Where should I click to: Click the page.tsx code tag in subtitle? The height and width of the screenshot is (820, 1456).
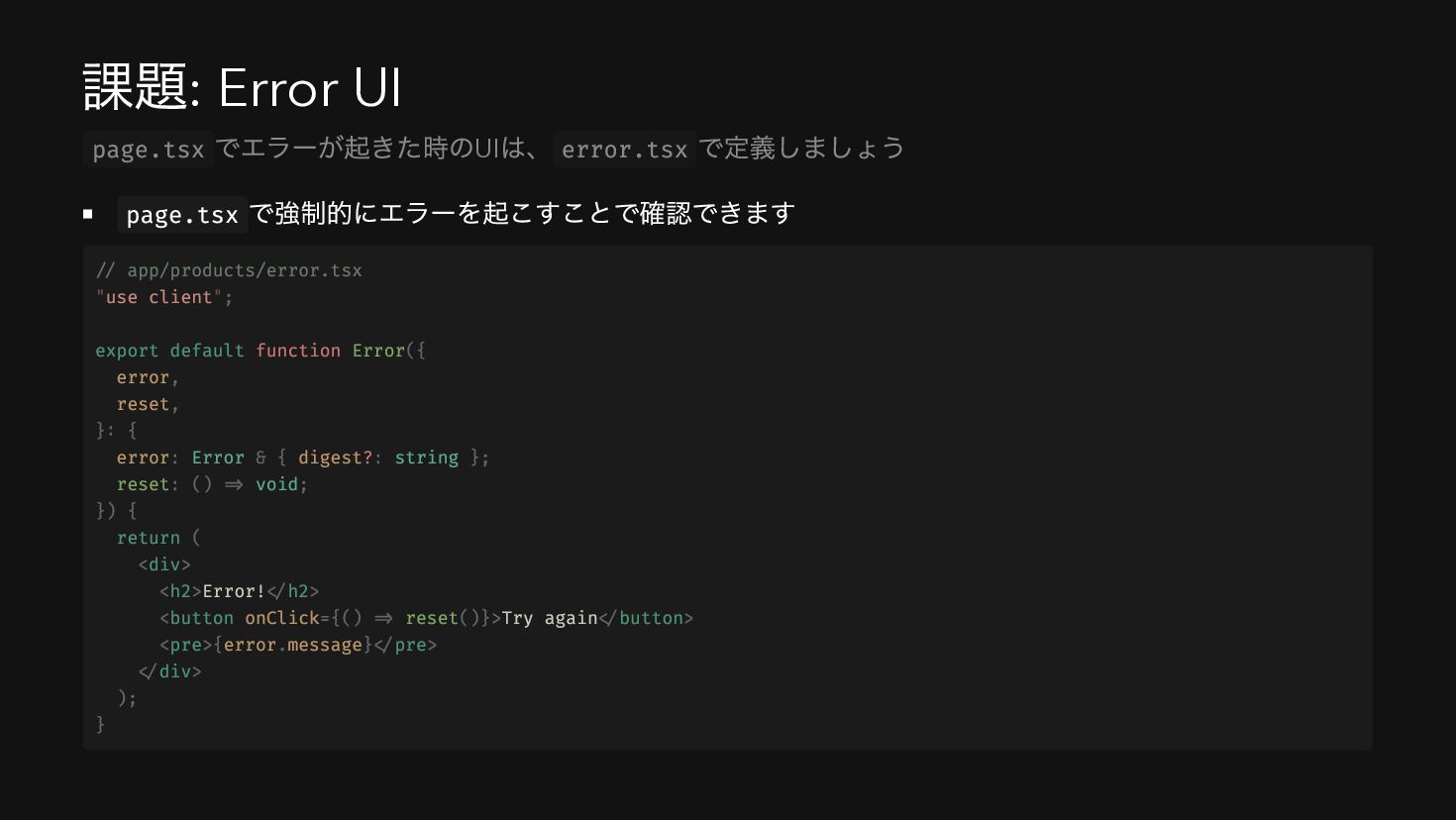coord(149,150)
